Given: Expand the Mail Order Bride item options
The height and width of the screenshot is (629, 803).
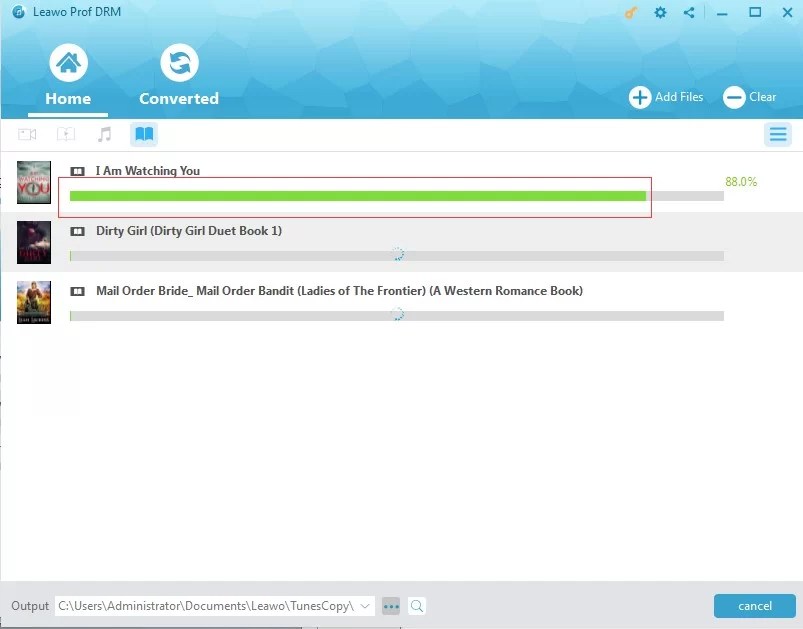Looking at the screenshot, I should coord(77,290).
